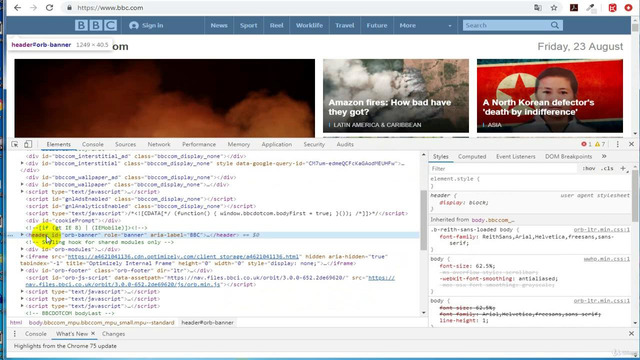
Task: Click the Worklife nav link
Action: (309, 25)
